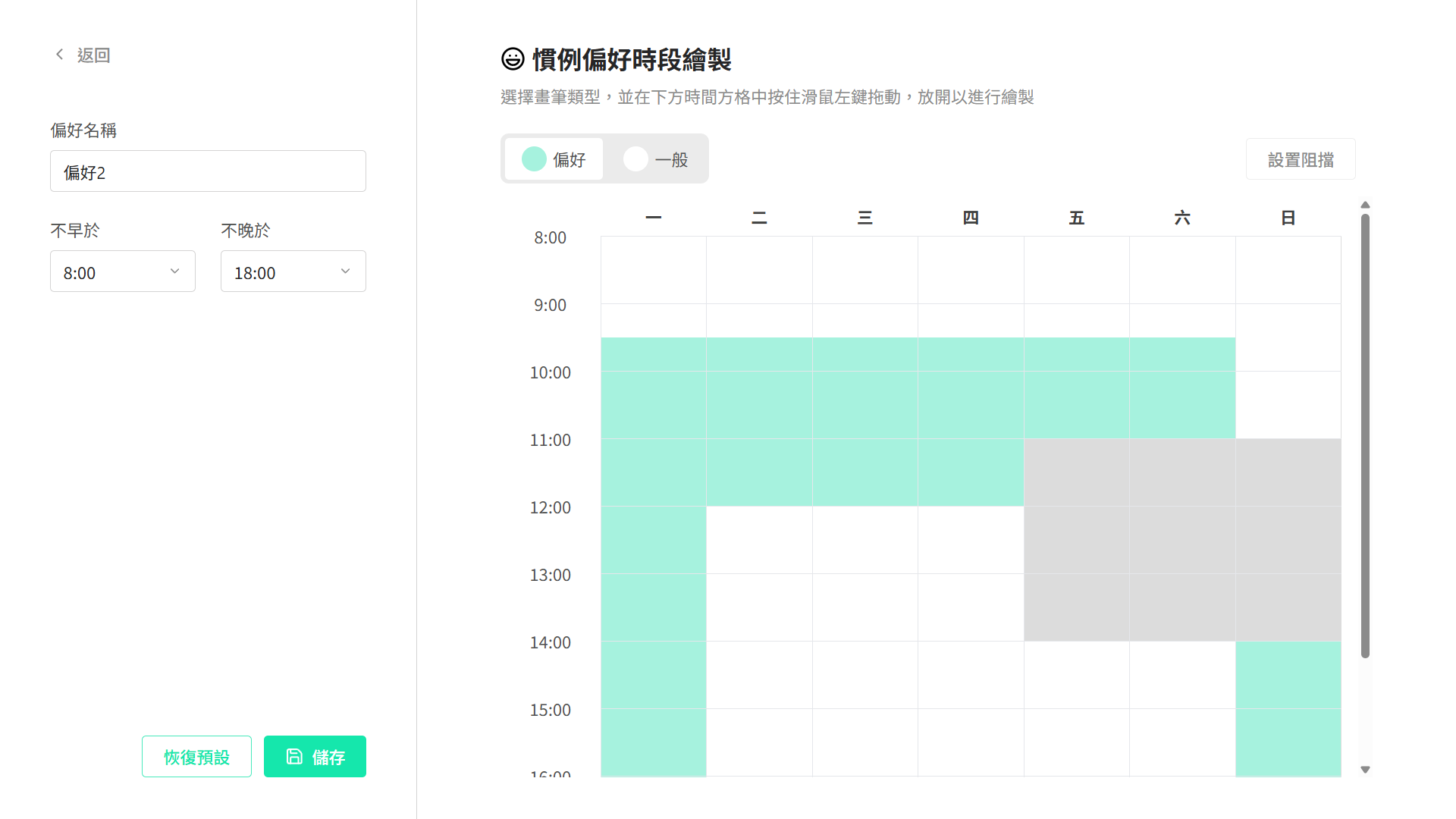Viewport: 1456px width, 819px height.
Task: Click the 儲存 save button
Action: (x=315, y=756)
